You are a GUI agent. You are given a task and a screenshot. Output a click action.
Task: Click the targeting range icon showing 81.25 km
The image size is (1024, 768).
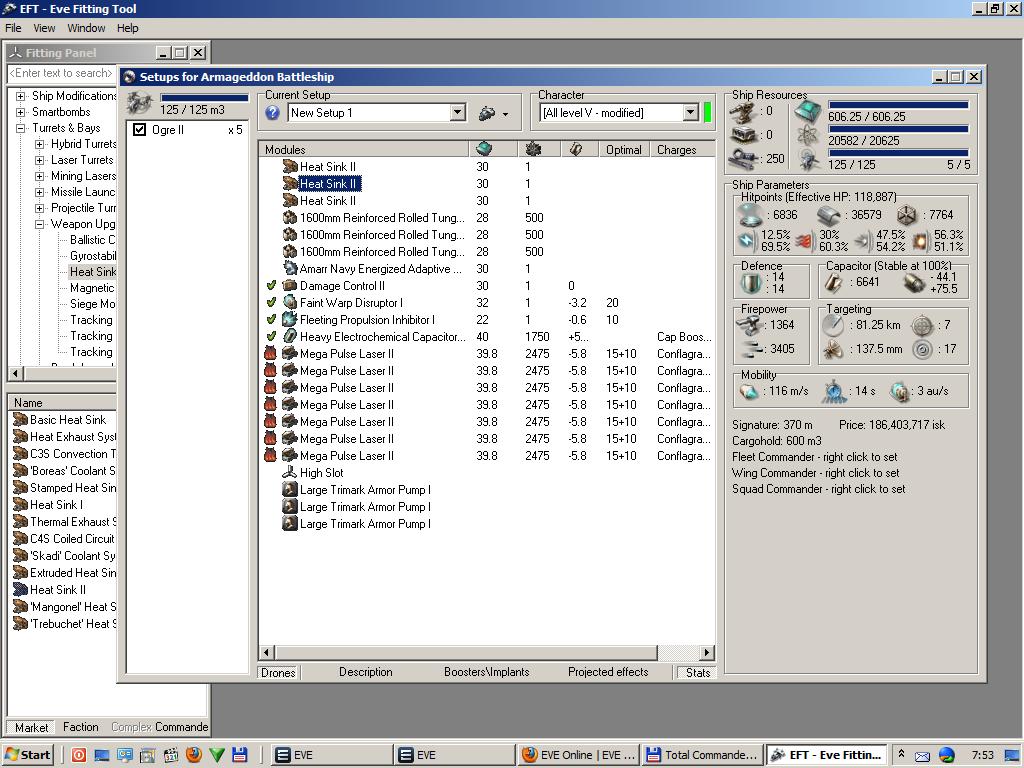click(833, 325)
